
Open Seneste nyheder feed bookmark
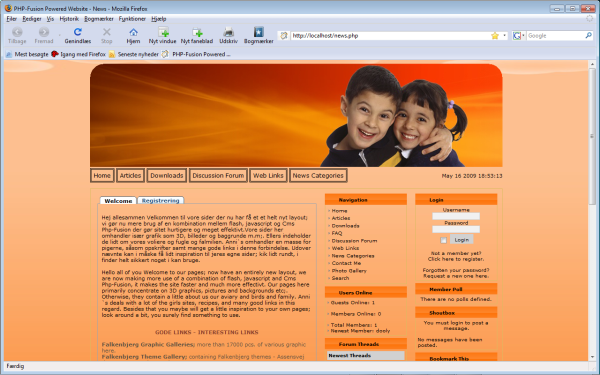tap(134, 54)
